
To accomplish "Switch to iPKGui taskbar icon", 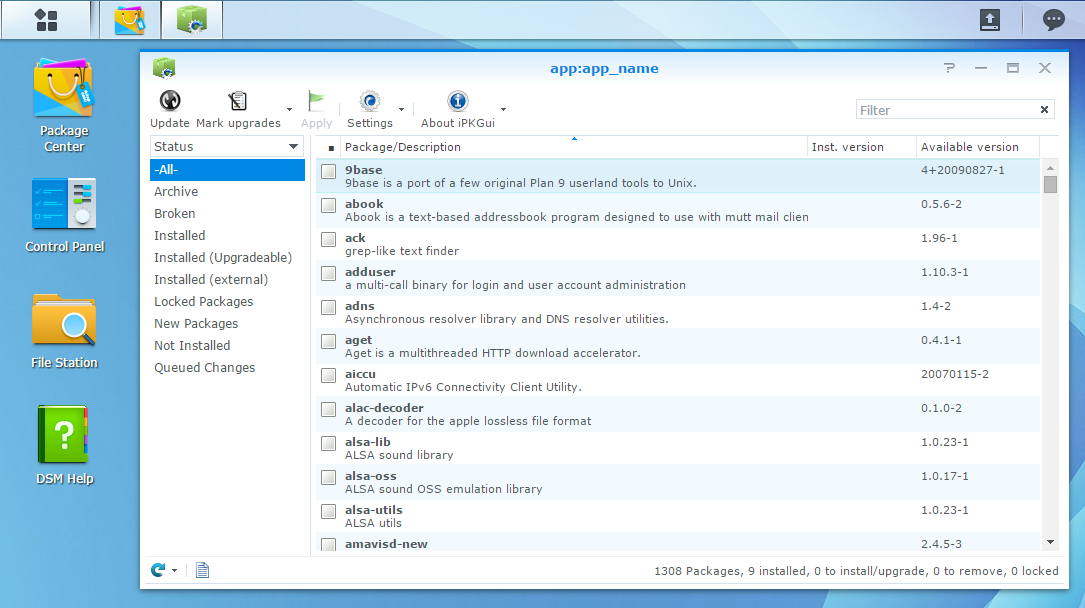I will (x=192, y=19).
